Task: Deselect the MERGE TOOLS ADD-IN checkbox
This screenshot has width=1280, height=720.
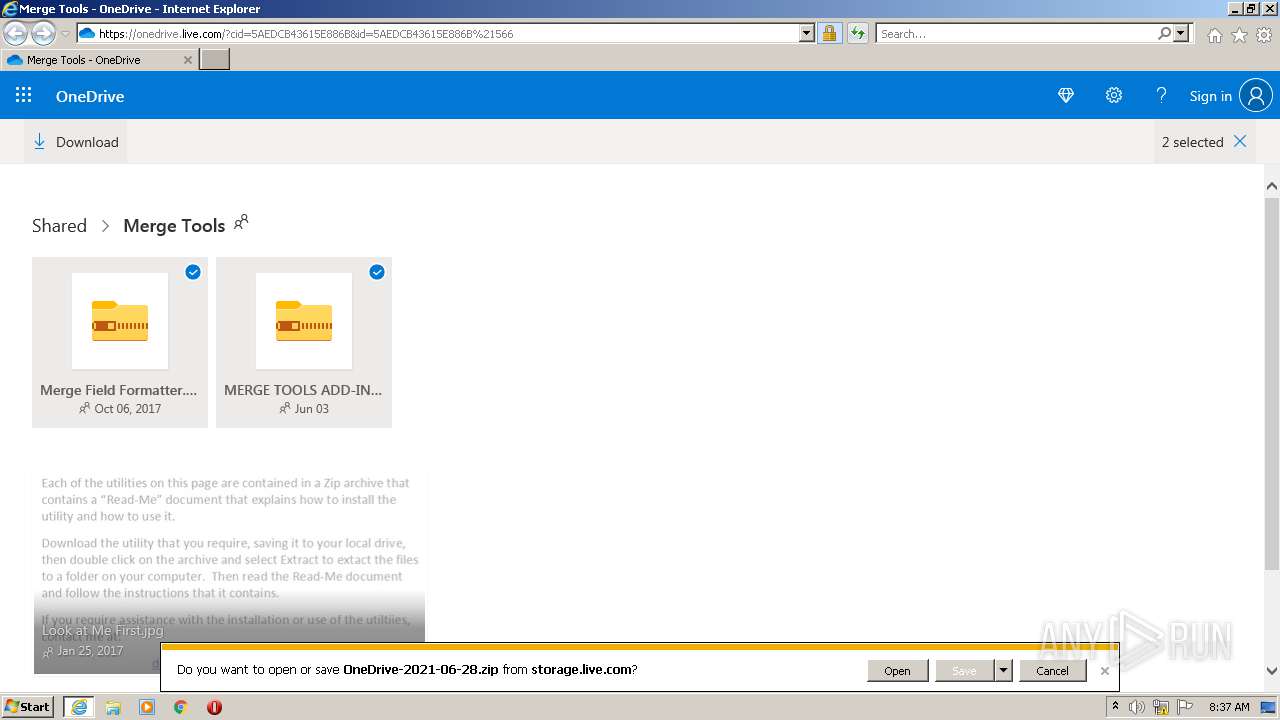Action: [x=377, y=272]
